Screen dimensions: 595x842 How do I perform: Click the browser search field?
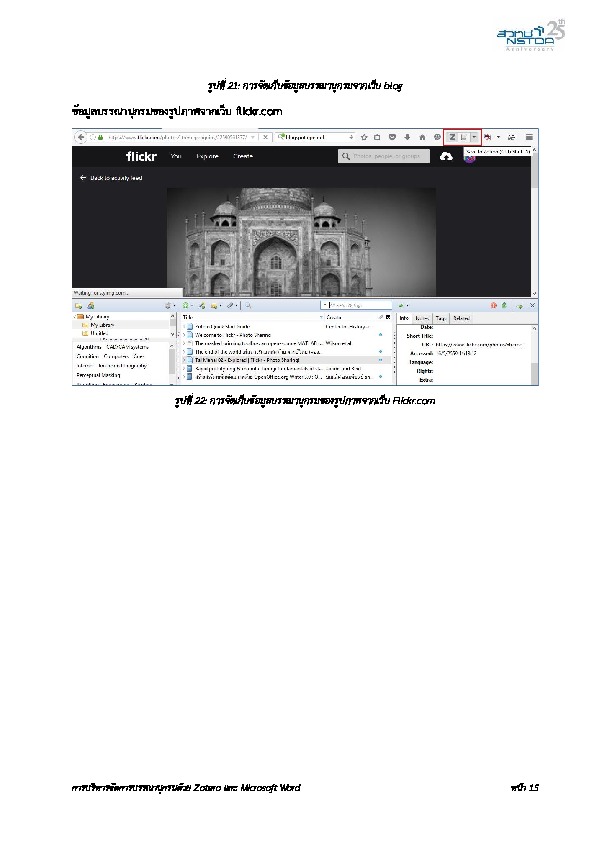(x=315, y=137)
